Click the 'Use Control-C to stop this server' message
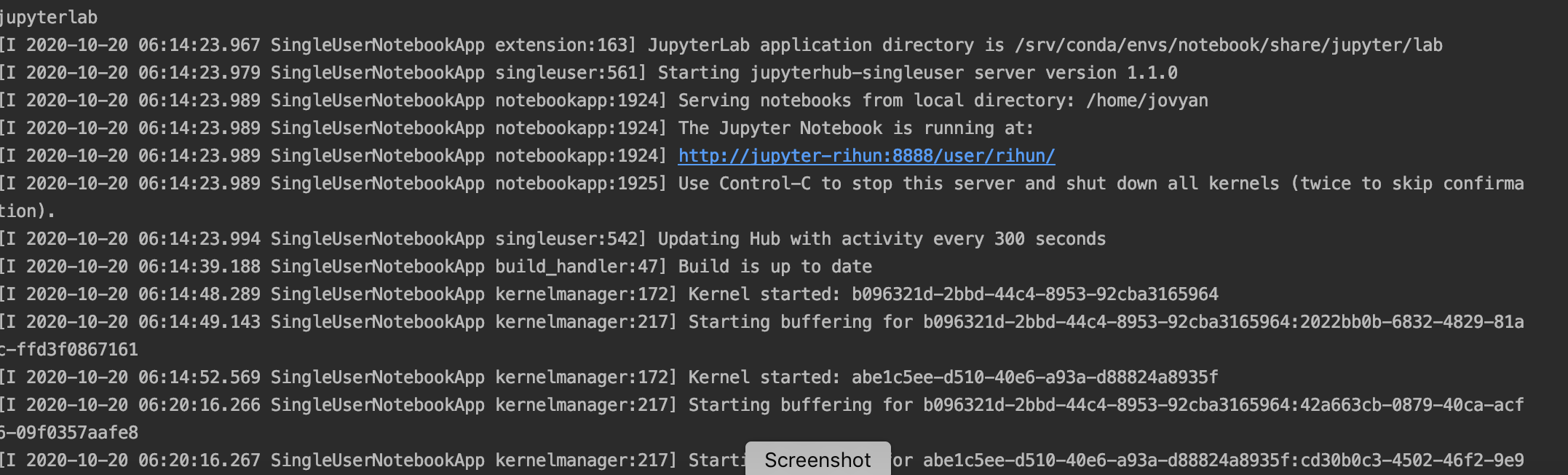This screenshot has height=475, width=1568. 846,184
